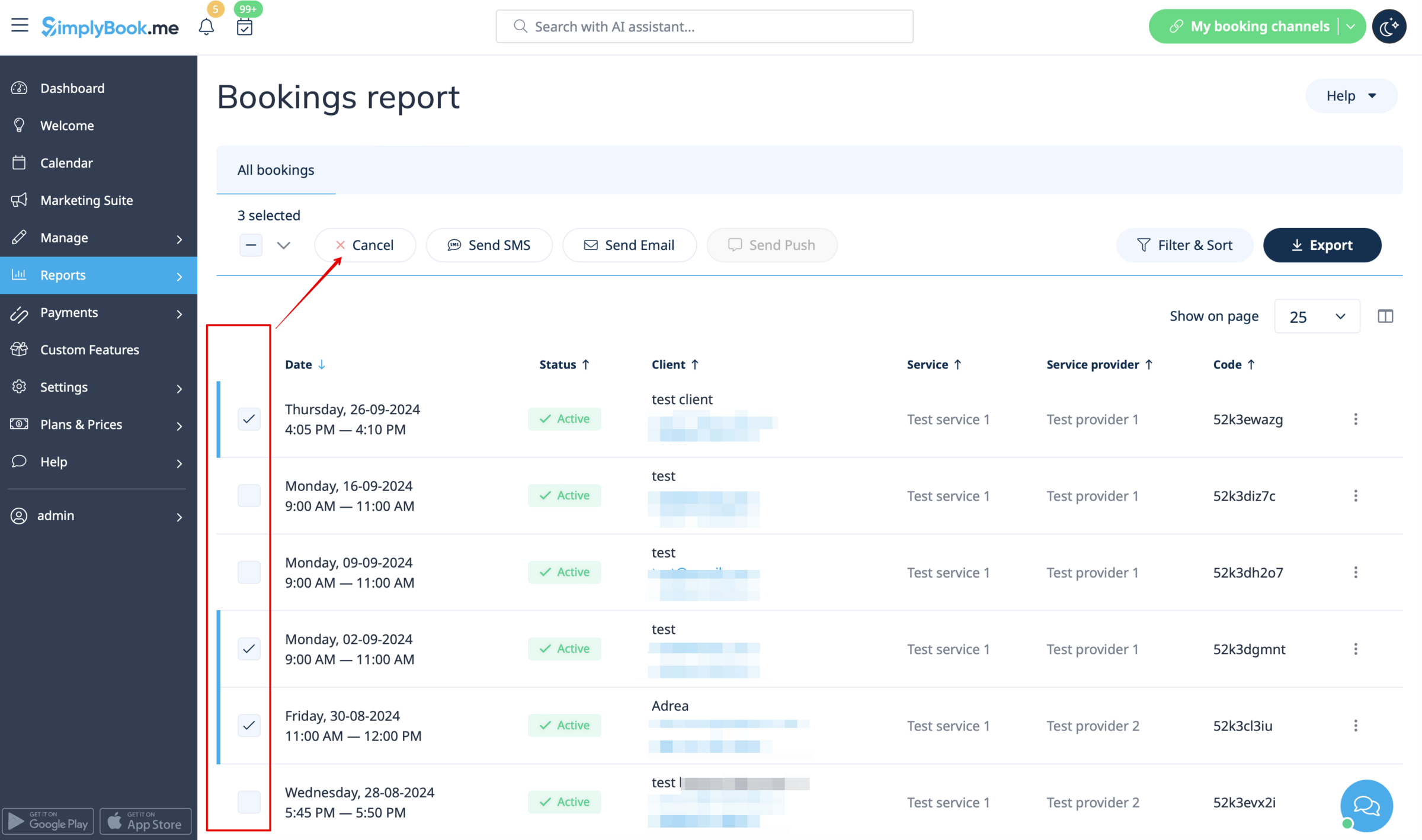Switch to the All bookings tab
1422x840 pixels.
tap(276, 170)
